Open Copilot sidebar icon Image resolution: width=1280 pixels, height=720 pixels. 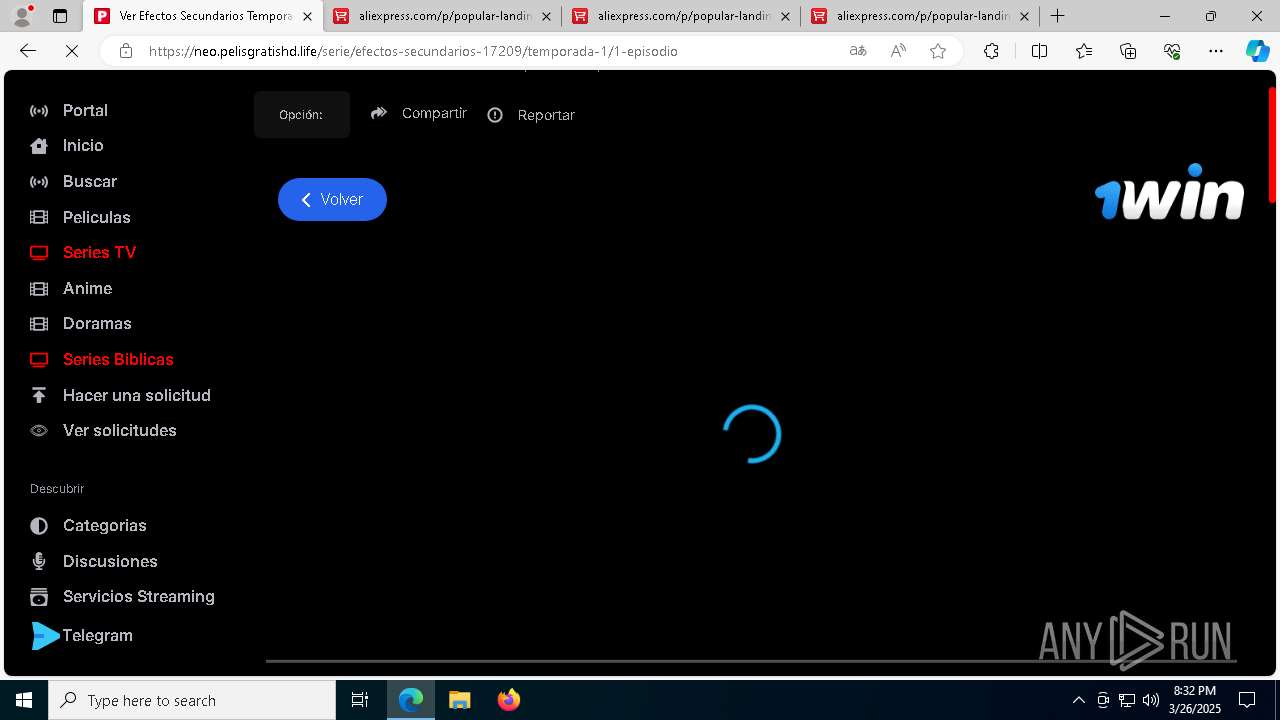point(1257,51)
